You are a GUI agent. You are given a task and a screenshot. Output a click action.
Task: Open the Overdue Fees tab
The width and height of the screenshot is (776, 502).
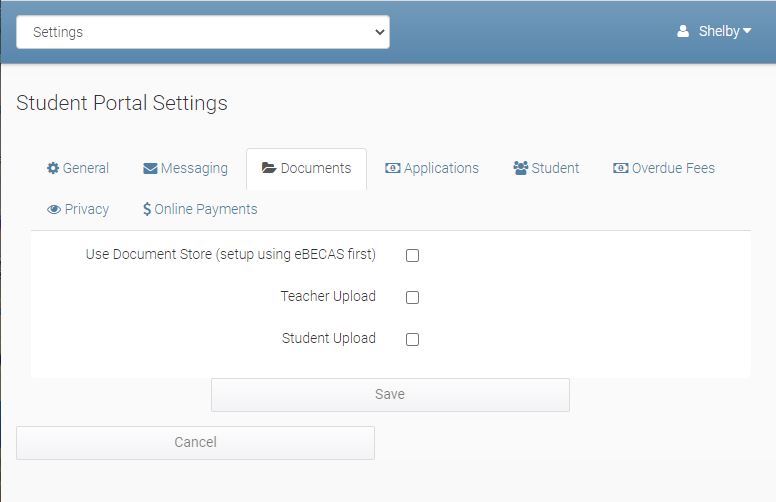click(x=673, y=168)
